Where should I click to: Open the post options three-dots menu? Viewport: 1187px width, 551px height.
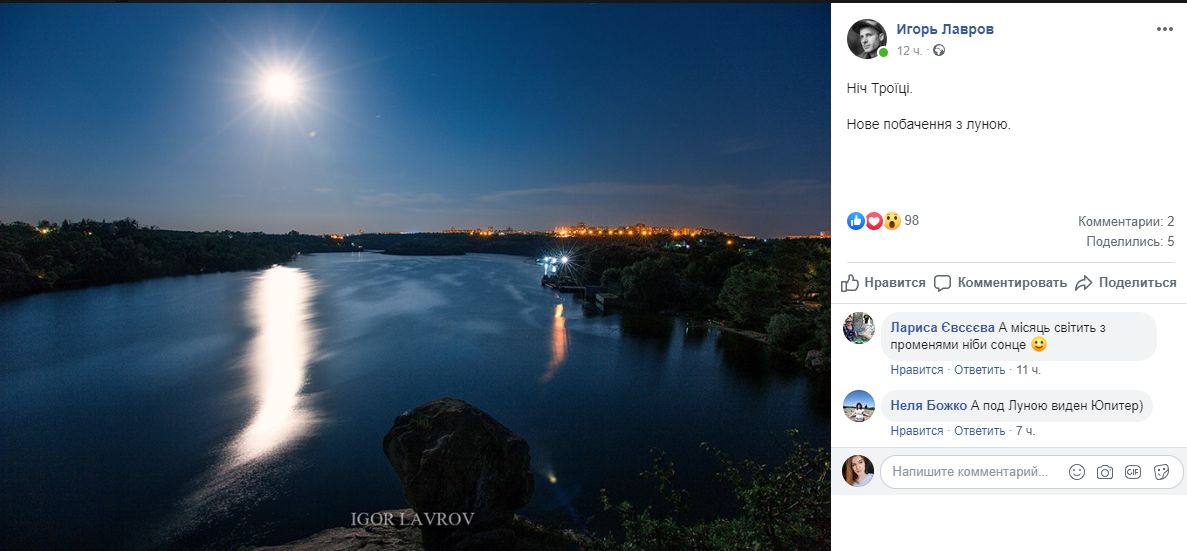[x=1164, y=29]
